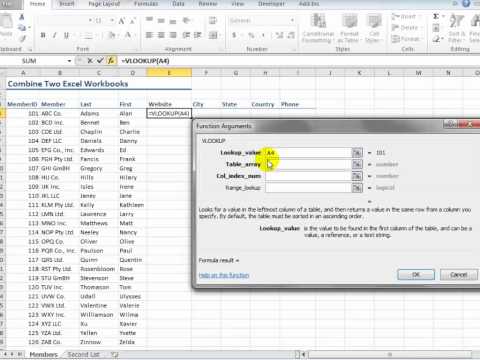Image resolution: width=480 pixels, height=360 pixels.
Task: Click the Shrink Font icon
Action: (x=132, y=21)
